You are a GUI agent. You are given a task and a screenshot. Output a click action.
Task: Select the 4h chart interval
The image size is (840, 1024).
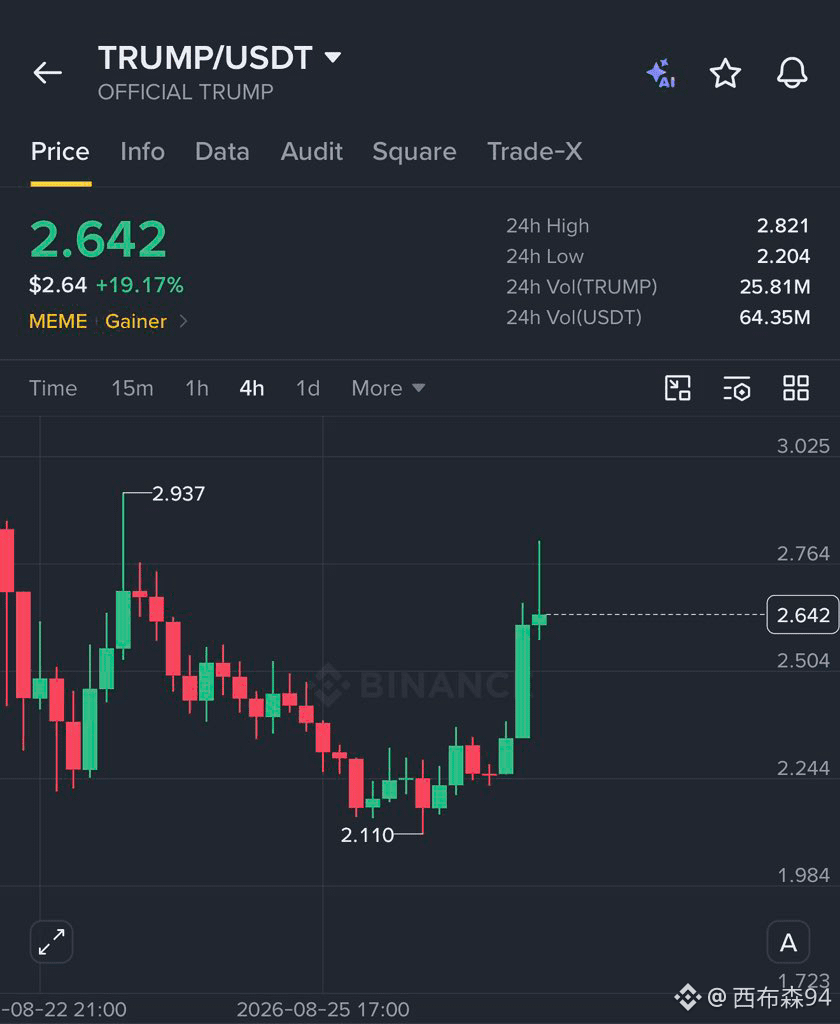point(251,388)
